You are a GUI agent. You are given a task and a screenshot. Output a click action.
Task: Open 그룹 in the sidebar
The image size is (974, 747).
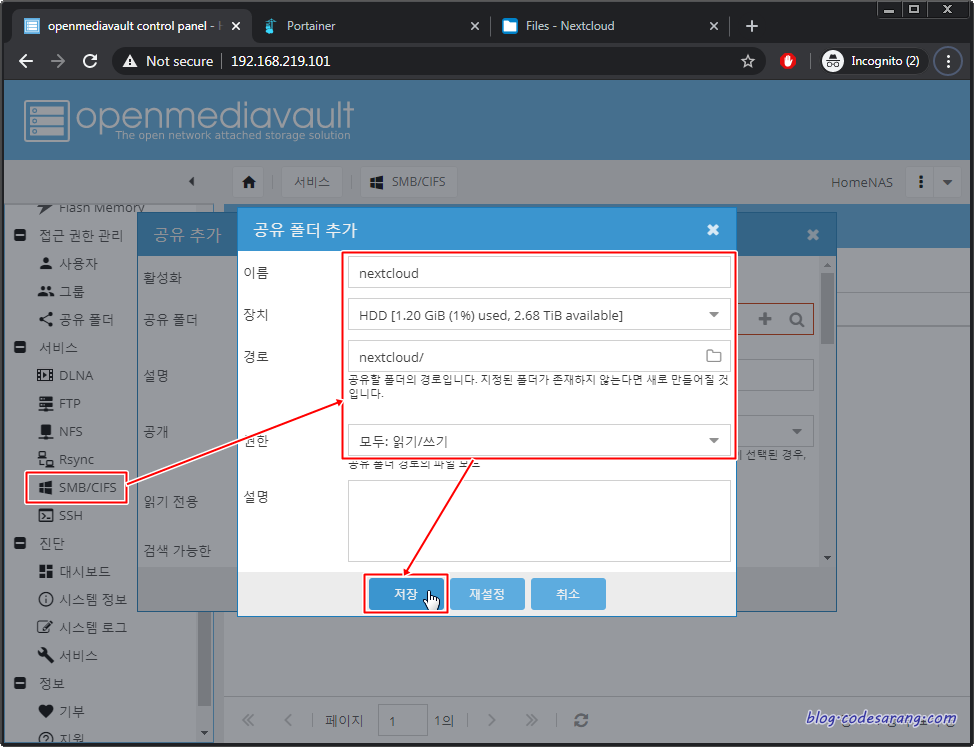[61, 291]
